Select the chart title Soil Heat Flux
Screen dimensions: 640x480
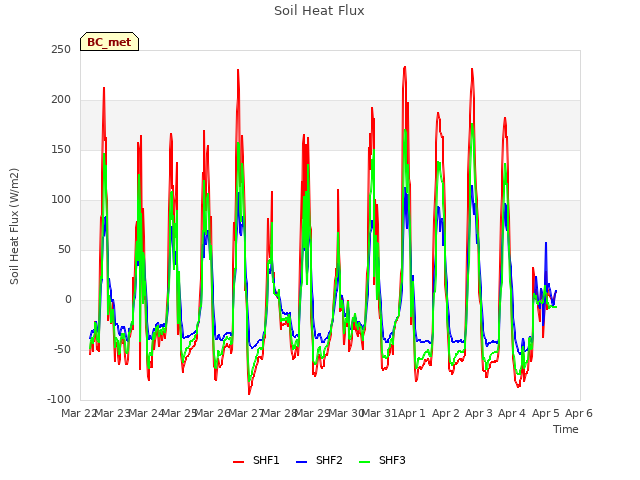[319, 11]
